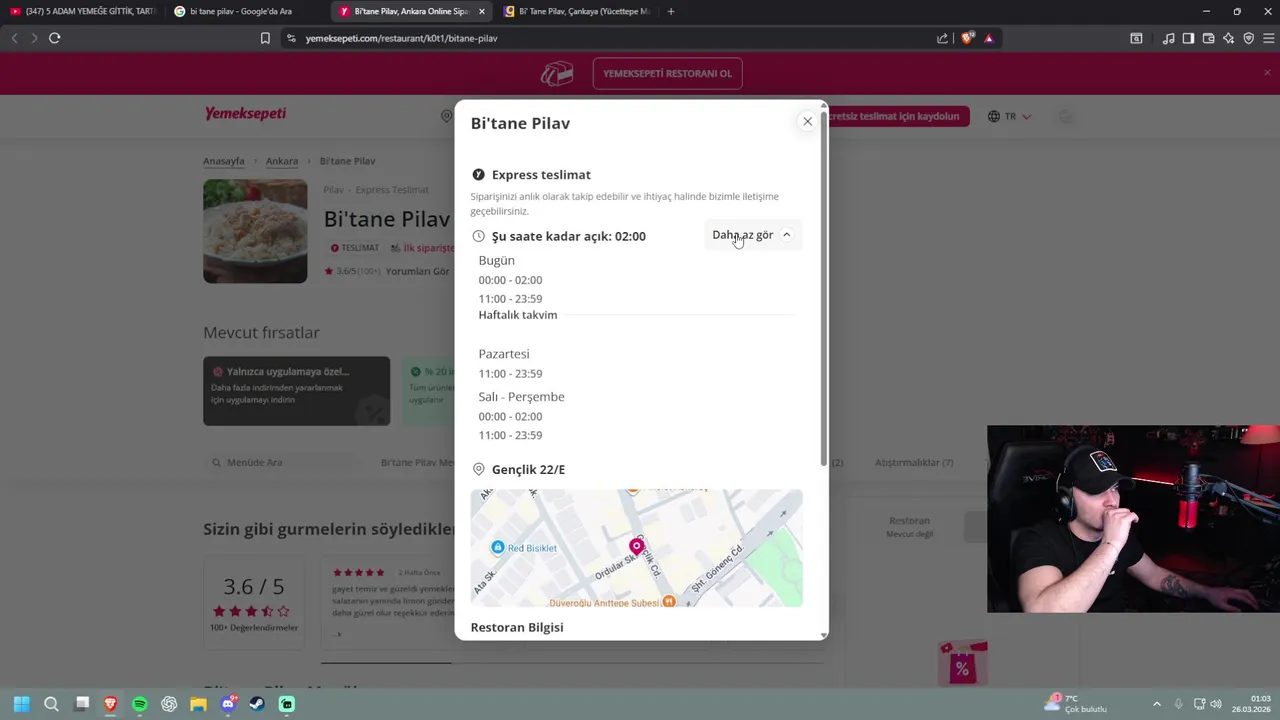The height and width of the screenshot is (720, 1280).
Task: Click the volume icon in system tray
Action: (x=1216, y=704)
